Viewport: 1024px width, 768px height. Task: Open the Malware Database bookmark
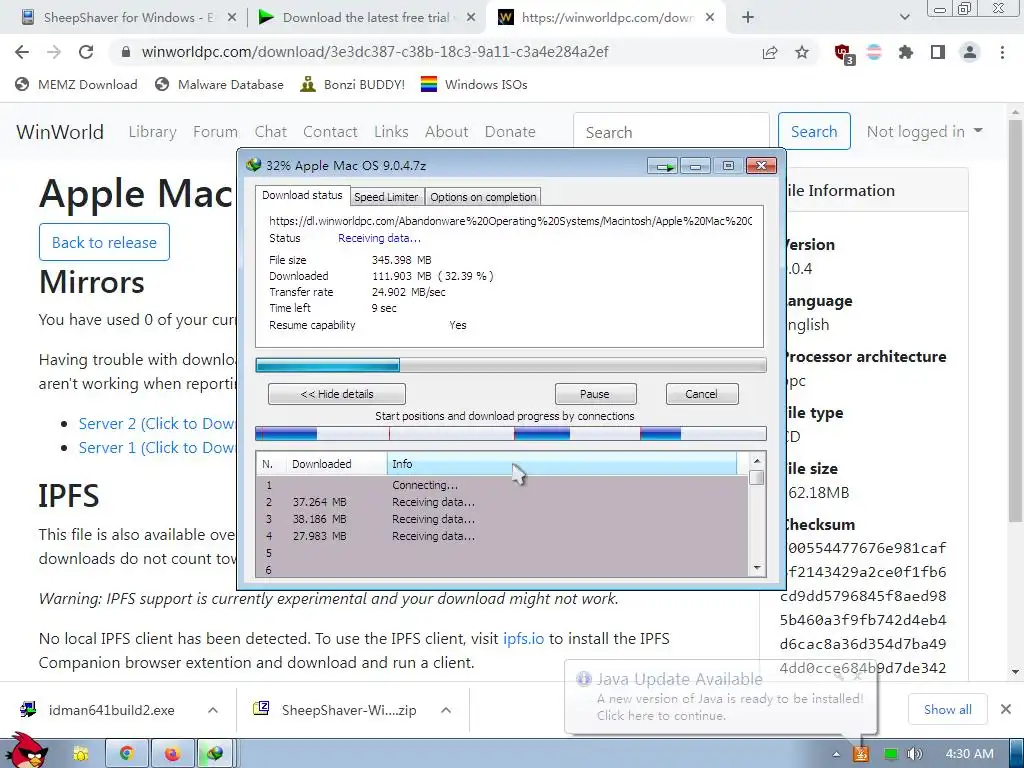click(x=219, y=84)
